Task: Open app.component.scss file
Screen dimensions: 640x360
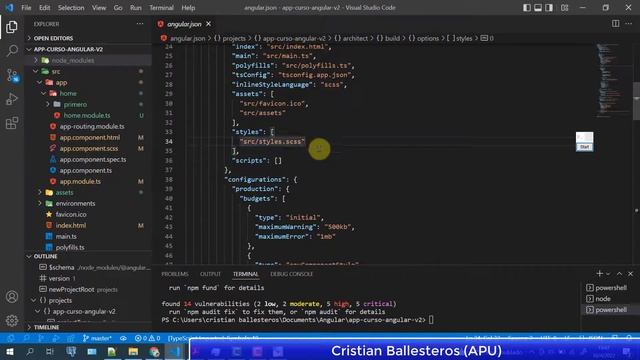Action: coord(89,148)
